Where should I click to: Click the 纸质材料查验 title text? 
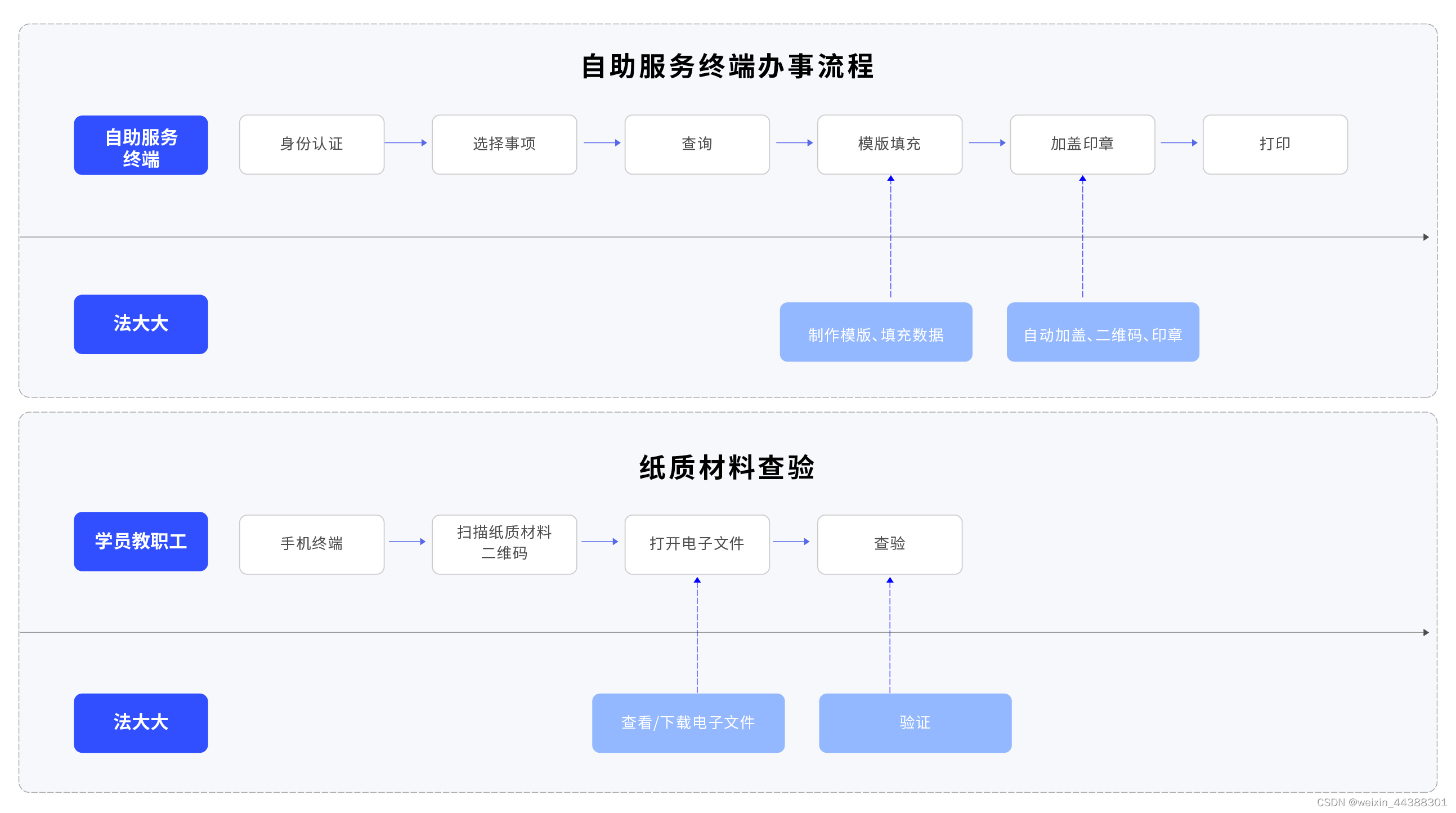click(727, 468)
